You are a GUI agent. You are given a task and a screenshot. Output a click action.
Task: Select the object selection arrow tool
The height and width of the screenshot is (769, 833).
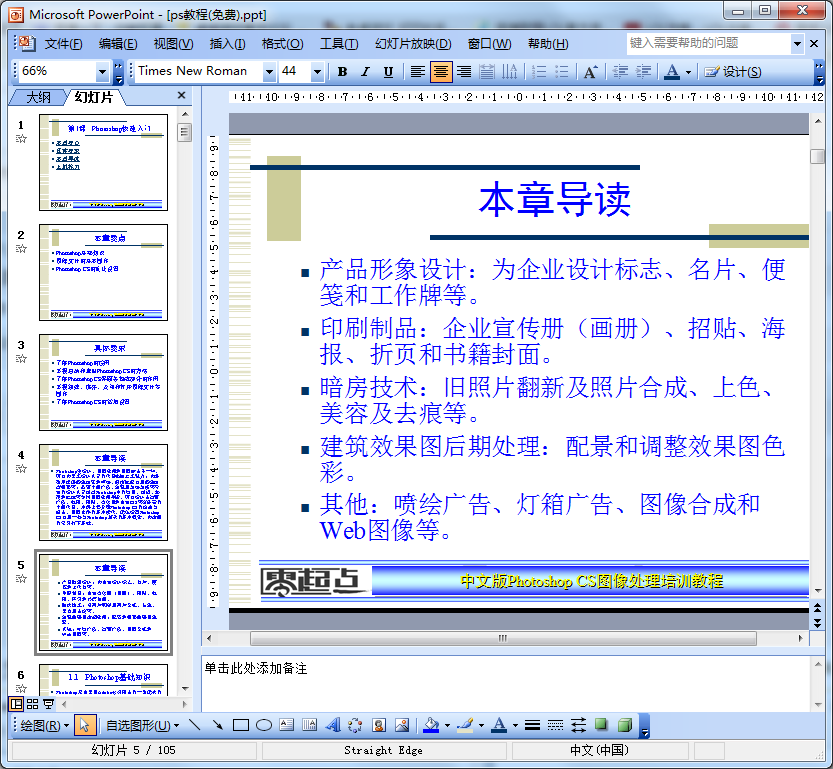(85, 725)
